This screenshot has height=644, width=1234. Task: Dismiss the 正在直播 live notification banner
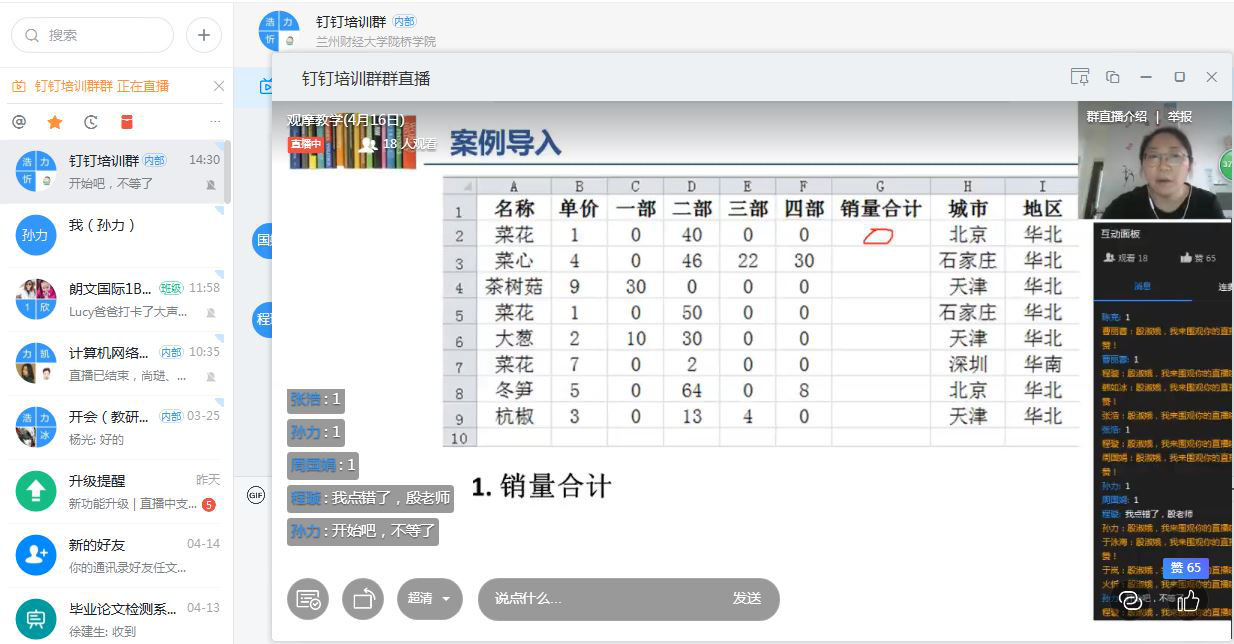(219, 86)
